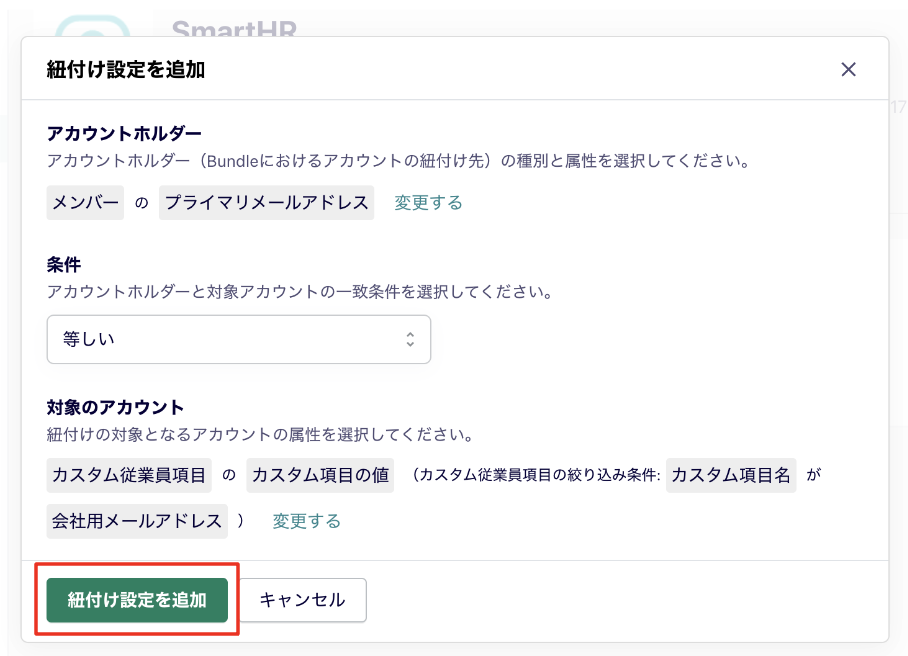This screenshot has height=656, width=908.
Task: Click the キャンセル button
Action: pos(302,600)
